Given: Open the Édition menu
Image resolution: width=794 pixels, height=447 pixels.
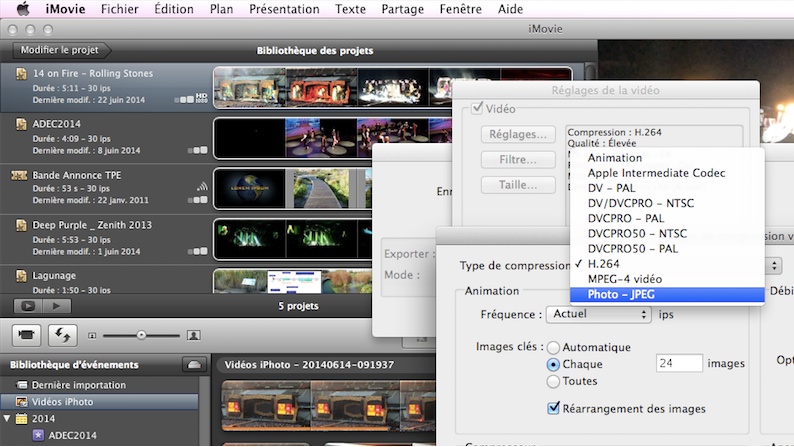Looking at the screenshot, I should pyautogui.click(x=174, y=9).
